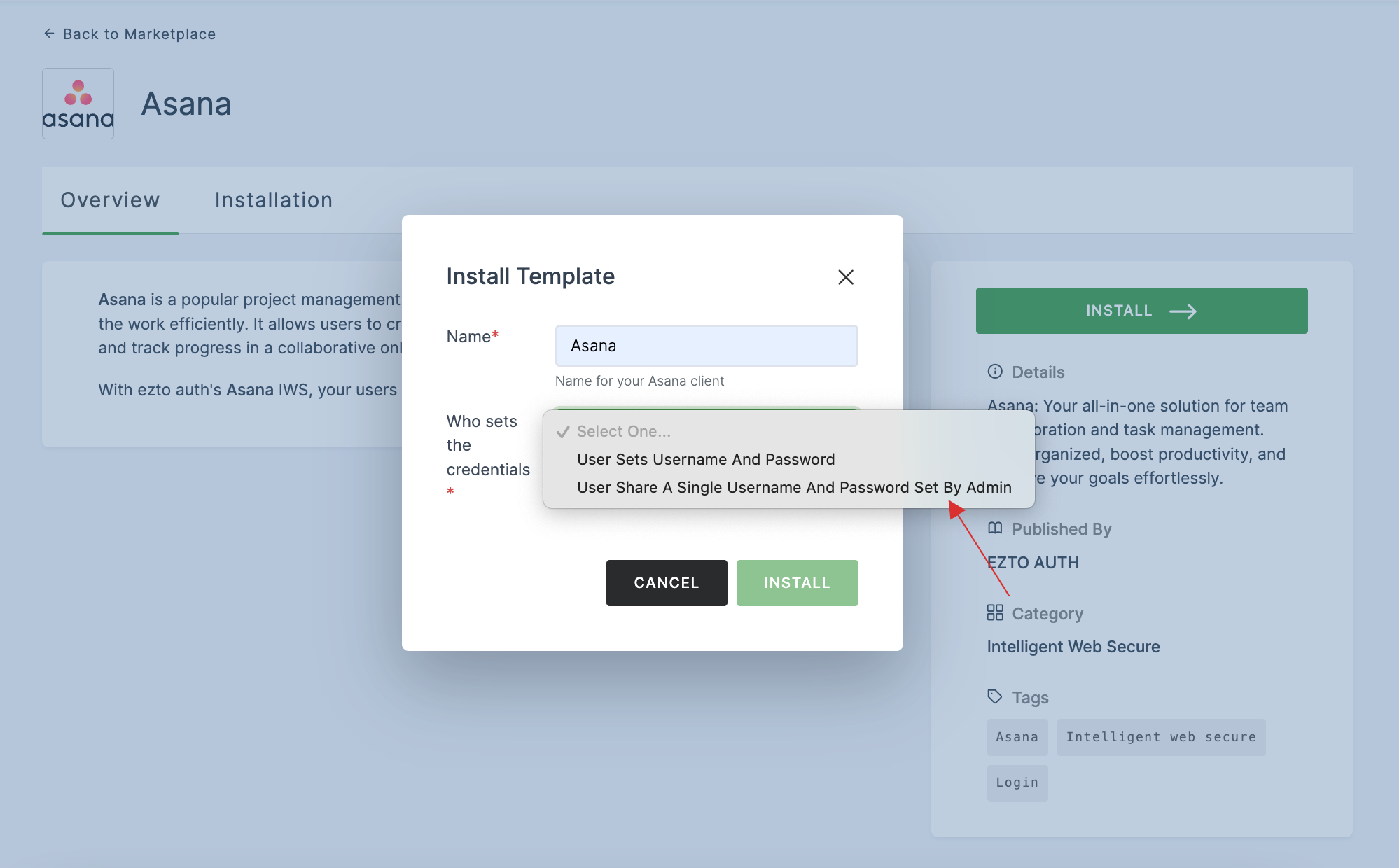Toggle the 'Select One...' dropdown option
1399x868 pixels.
coord(623,430)
